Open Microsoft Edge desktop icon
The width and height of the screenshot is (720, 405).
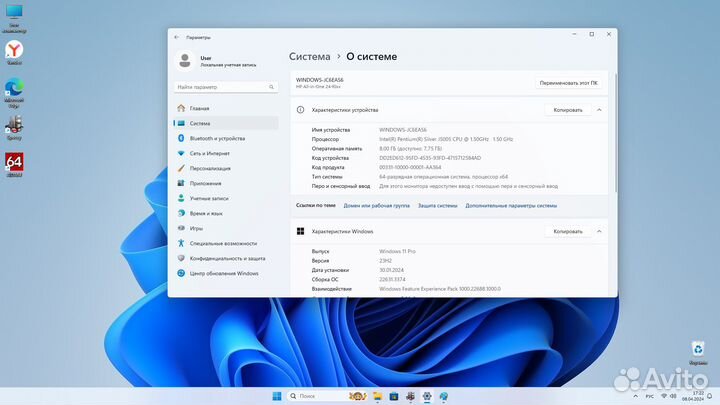tap(14, 93)
